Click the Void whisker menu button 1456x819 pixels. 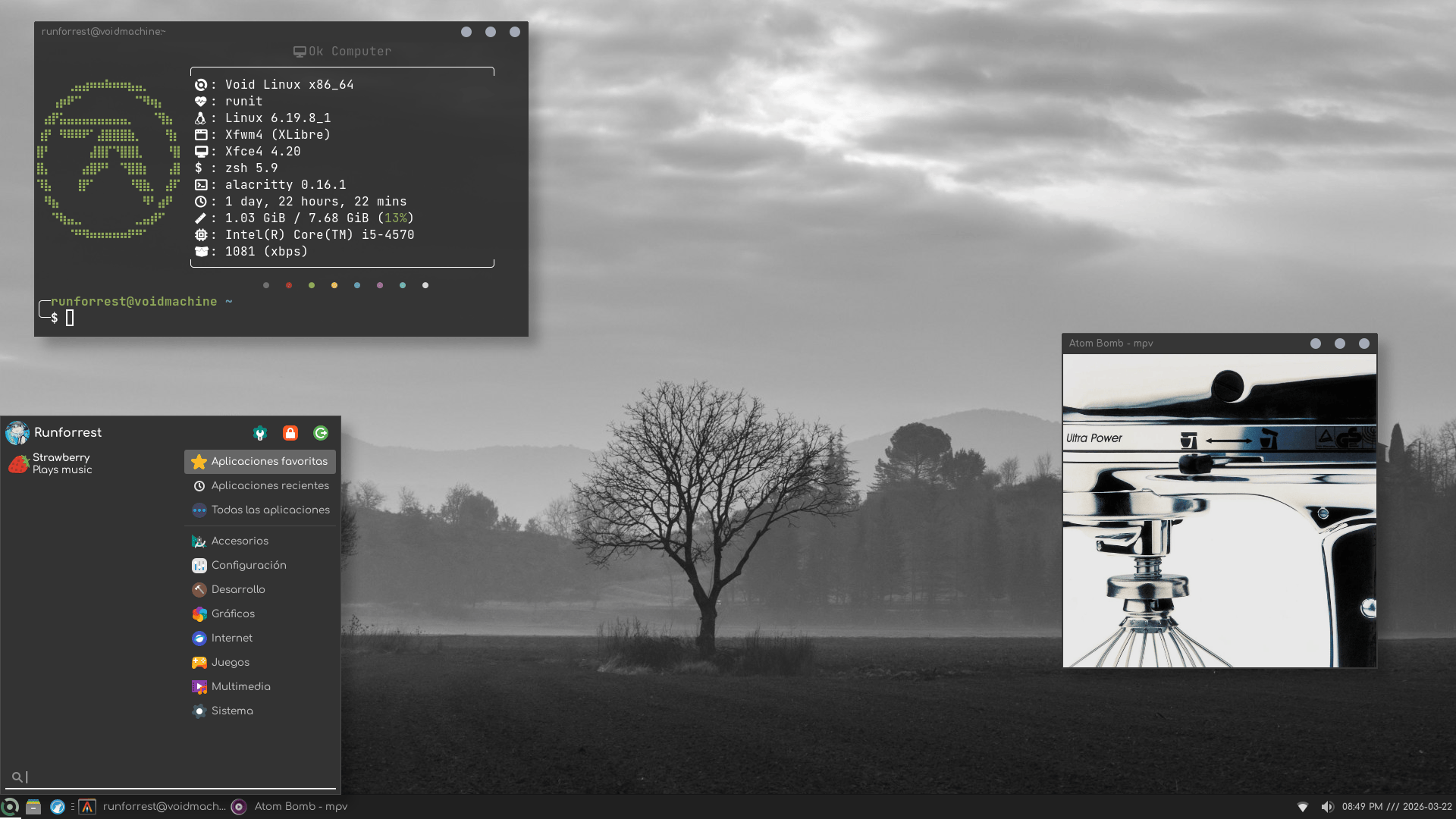pyautogui.click(x=10, y=807)
